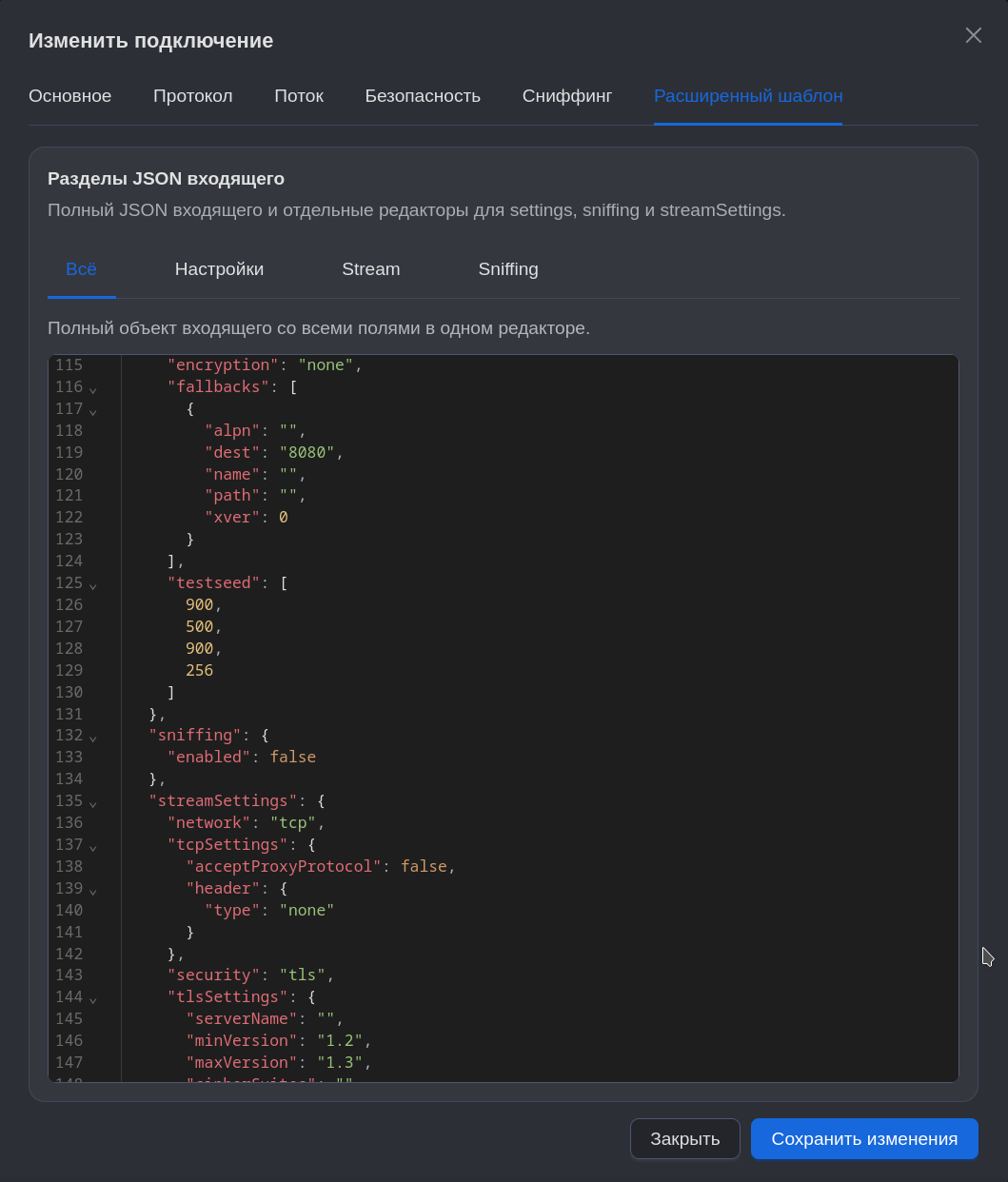Click the "fallbacks" key
This screenshot has width=1008, height=1182.
click(219, 386)
